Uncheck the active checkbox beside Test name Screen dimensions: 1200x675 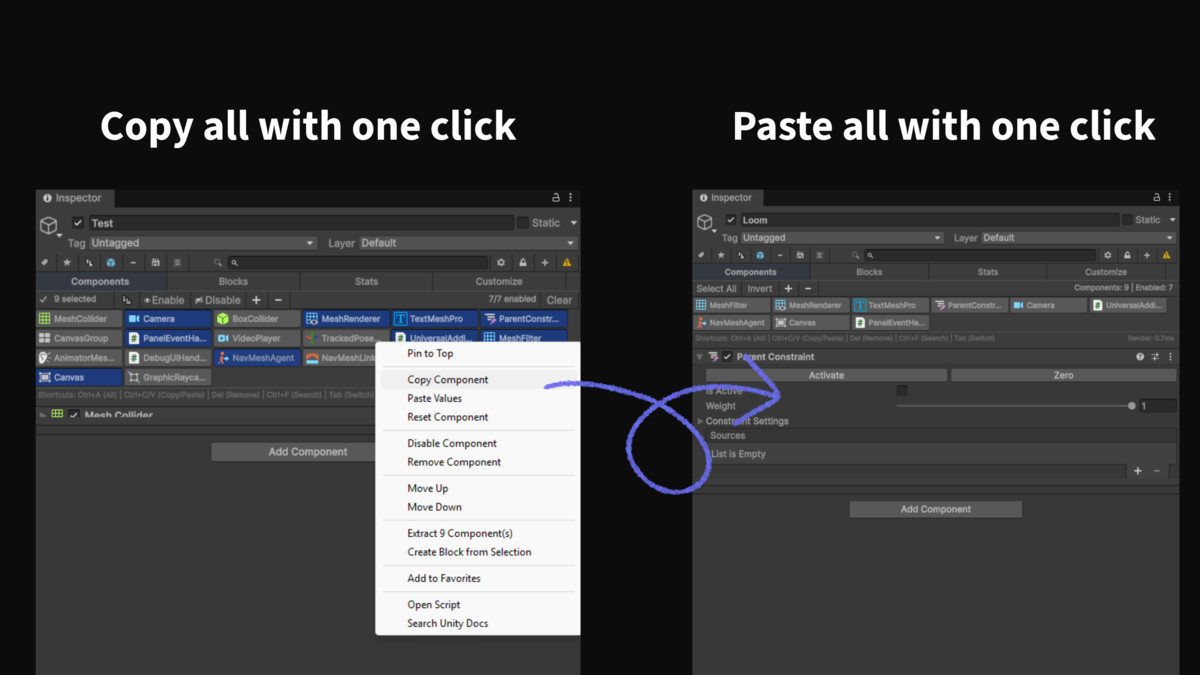(x=78, y=223)
